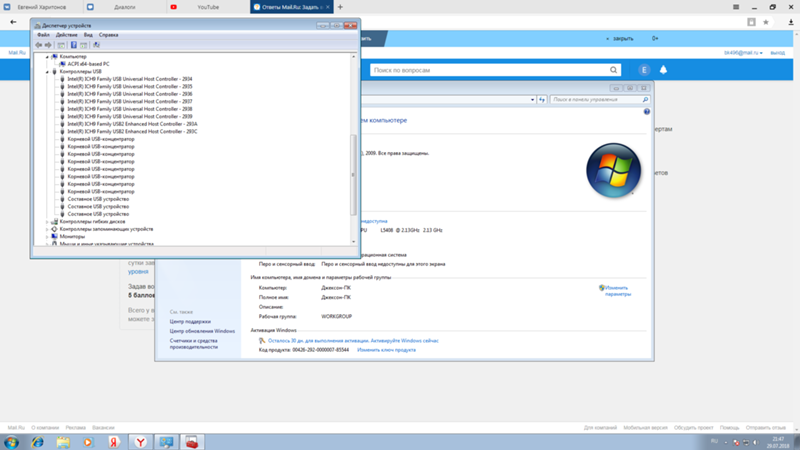Screen dimensions: 800x450
Task: Collapse the Контроллеры USB tree node
Action: [x=47, y=72]
